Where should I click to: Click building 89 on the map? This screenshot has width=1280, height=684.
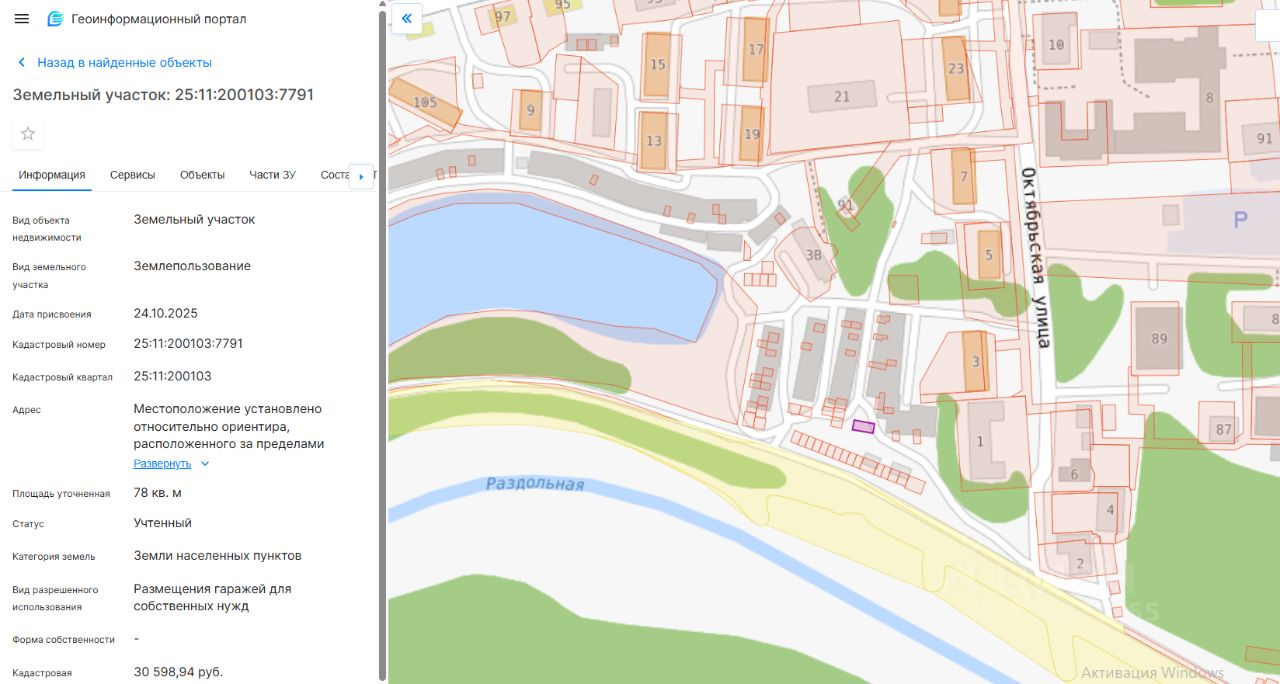pos(1159,338)
